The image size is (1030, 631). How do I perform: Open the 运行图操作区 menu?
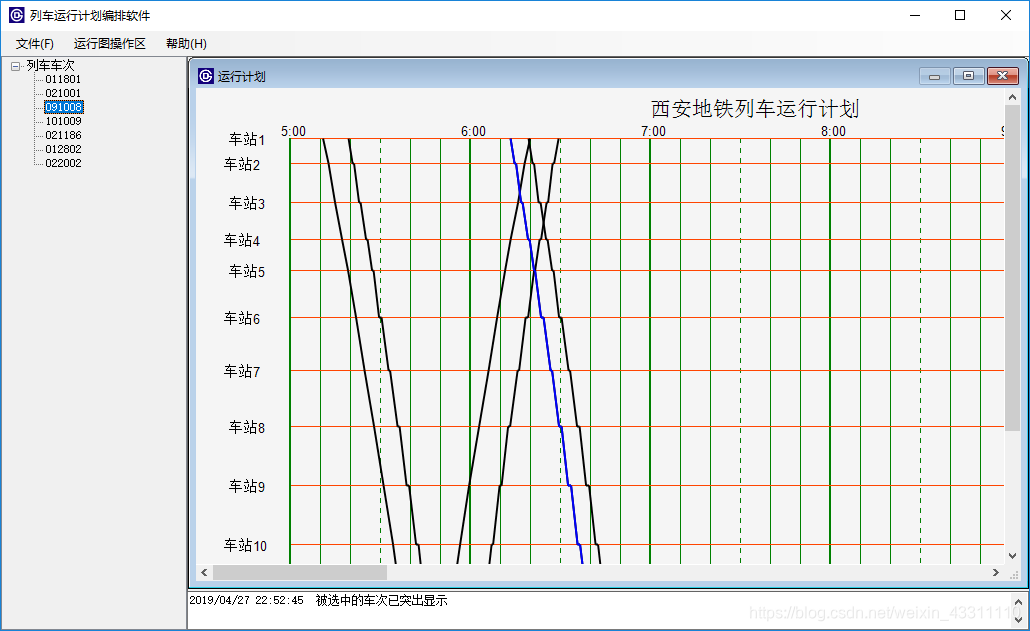110,43
